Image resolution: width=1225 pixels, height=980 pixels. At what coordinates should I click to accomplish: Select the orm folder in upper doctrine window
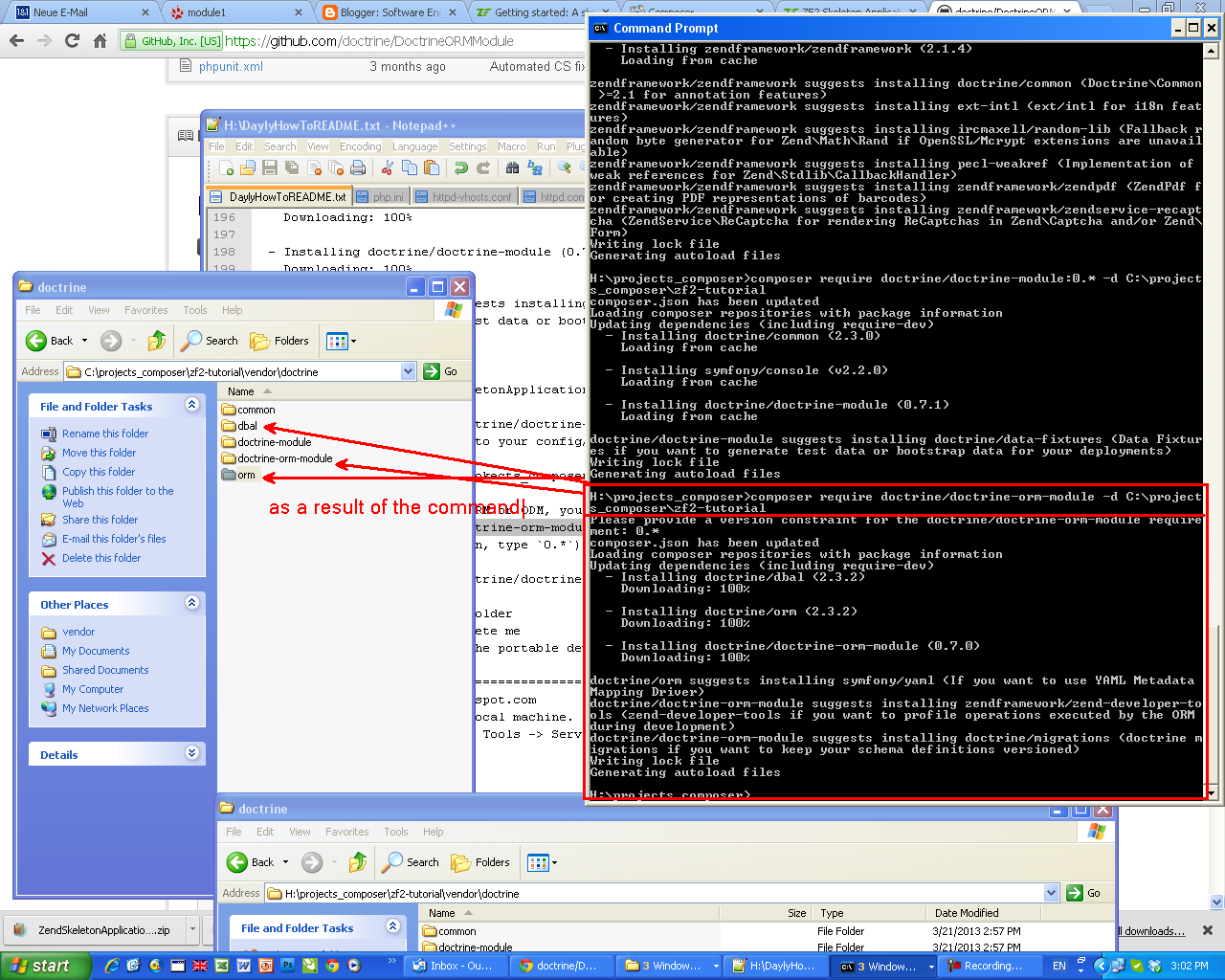tap(238, 475)
